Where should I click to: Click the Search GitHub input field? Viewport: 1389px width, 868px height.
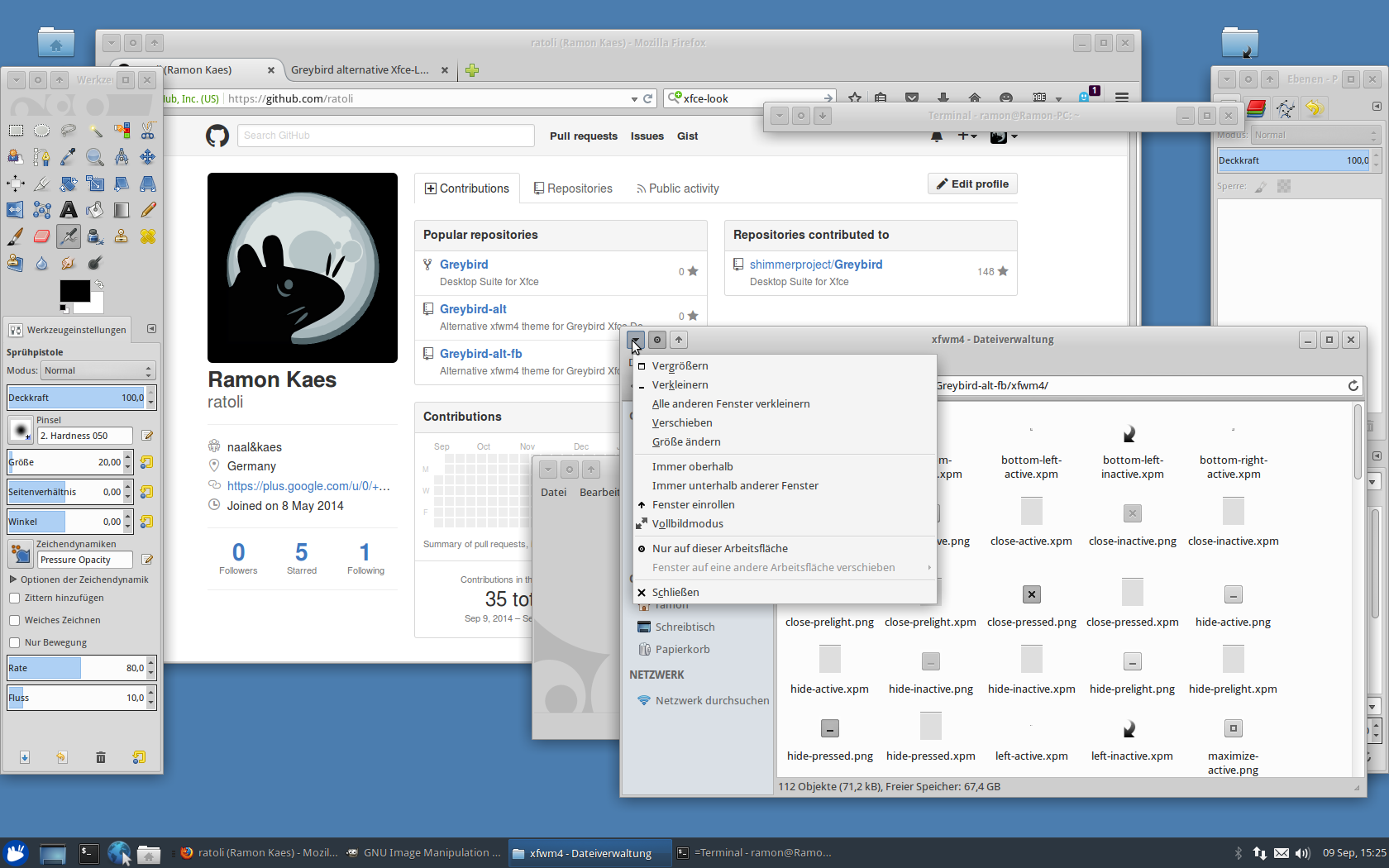[386, 136]
